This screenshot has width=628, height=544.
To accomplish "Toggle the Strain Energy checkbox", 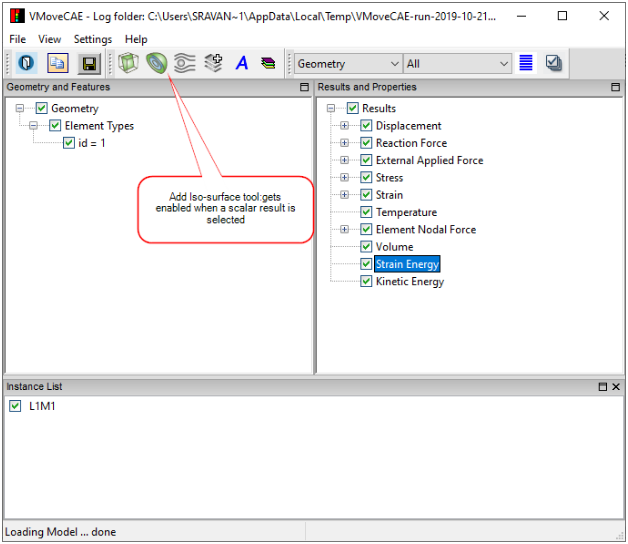I will [x=366, y=264].
